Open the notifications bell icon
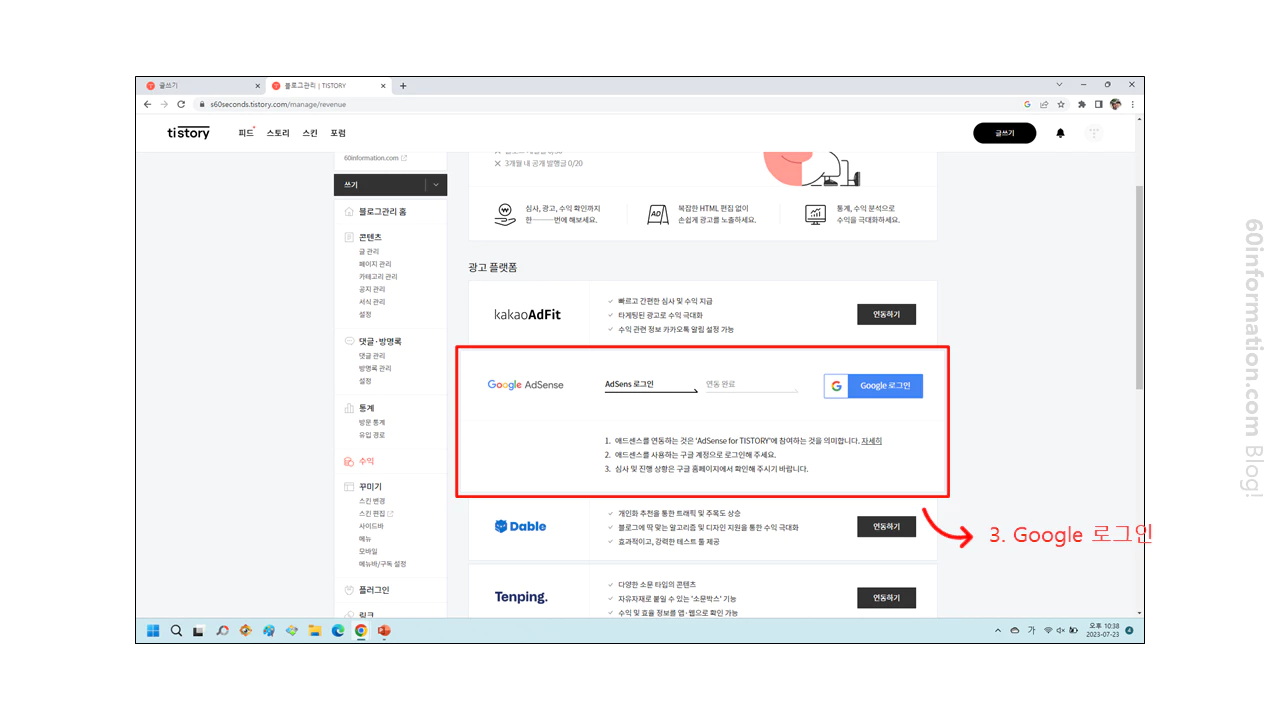Image resolution: width=1280 pixels, height=720 pixels. point(1061,133)
